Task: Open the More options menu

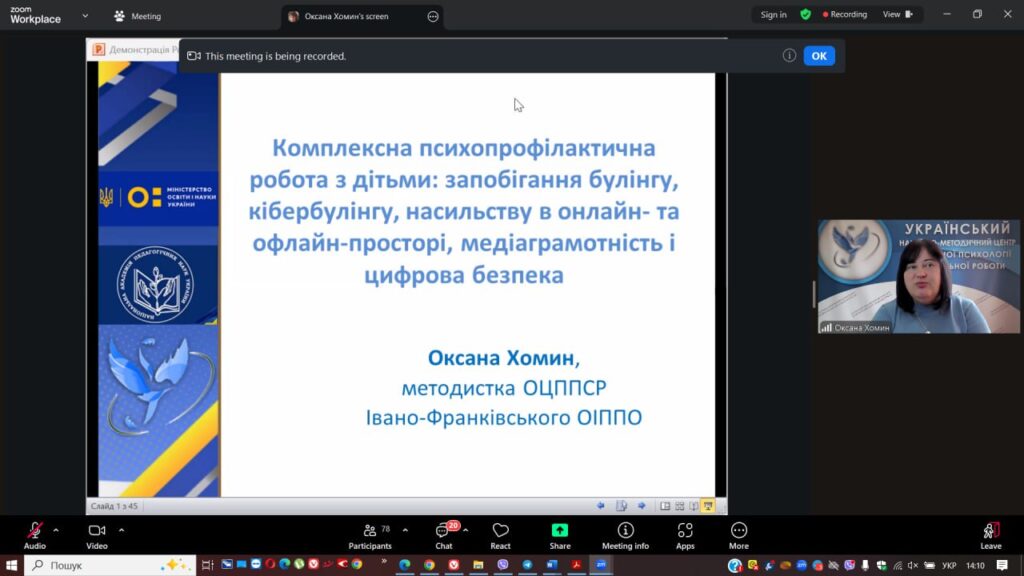Action: (739, 534)
